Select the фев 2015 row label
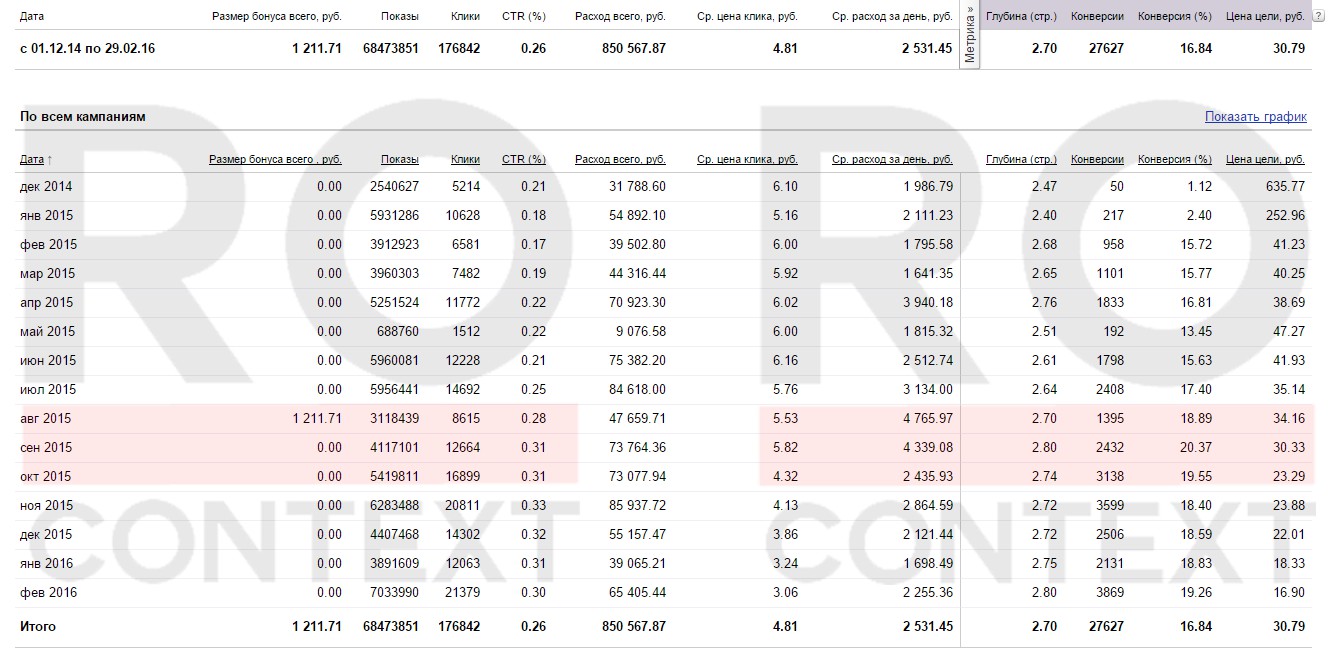Screen dimensions: 1339x661 click(x=48, y=244)
